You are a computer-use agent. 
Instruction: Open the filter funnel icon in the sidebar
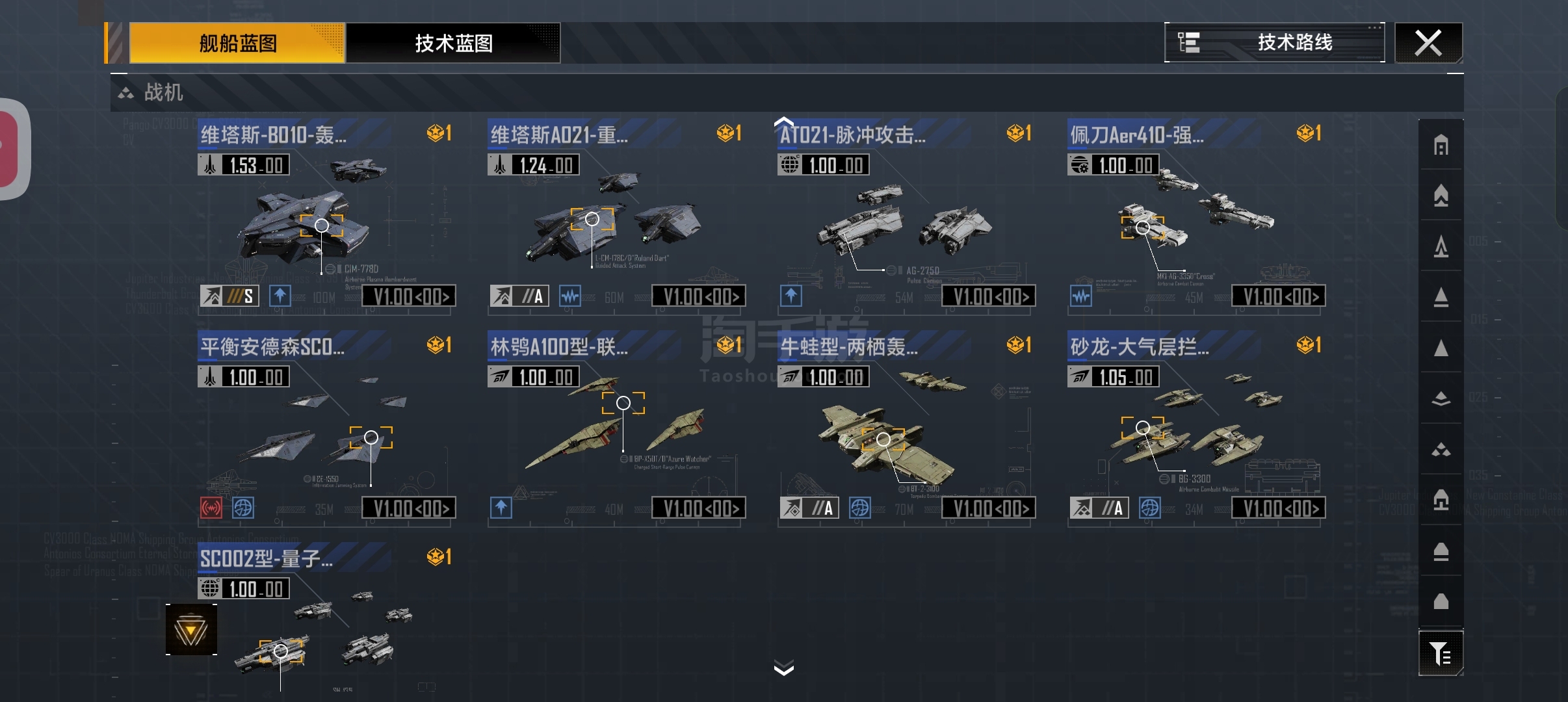point(1441,653)
